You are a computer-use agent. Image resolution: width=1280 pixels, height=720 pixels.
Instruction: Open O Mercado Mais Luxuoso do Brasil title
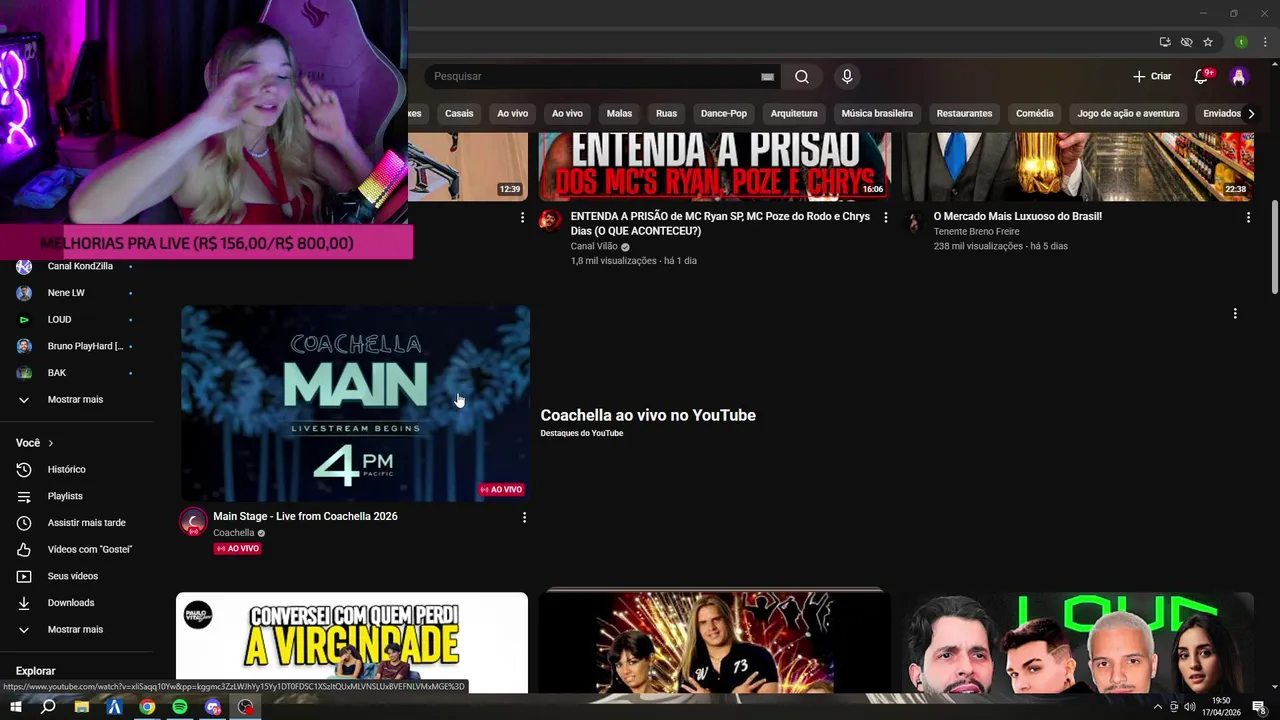click(x=1018, y=216)
